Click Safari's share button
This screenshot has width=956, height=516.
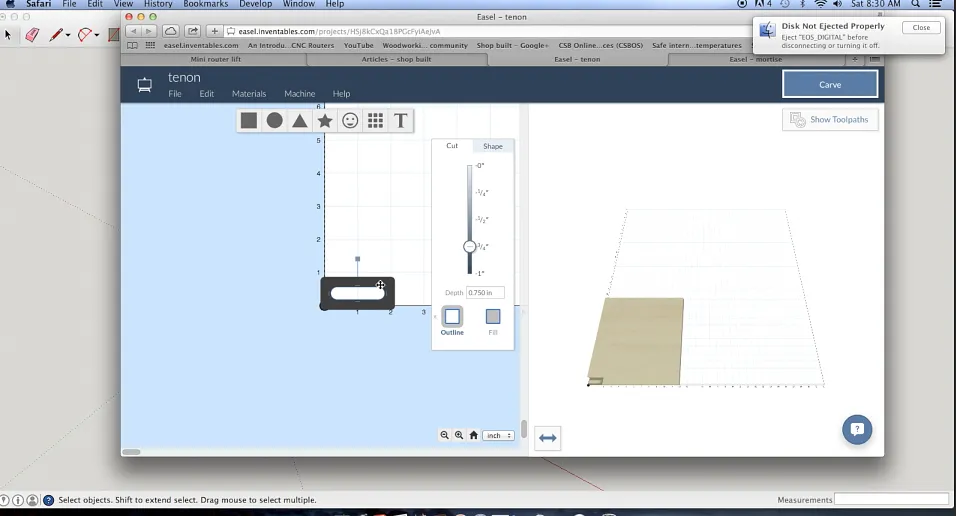pos(193,31)
